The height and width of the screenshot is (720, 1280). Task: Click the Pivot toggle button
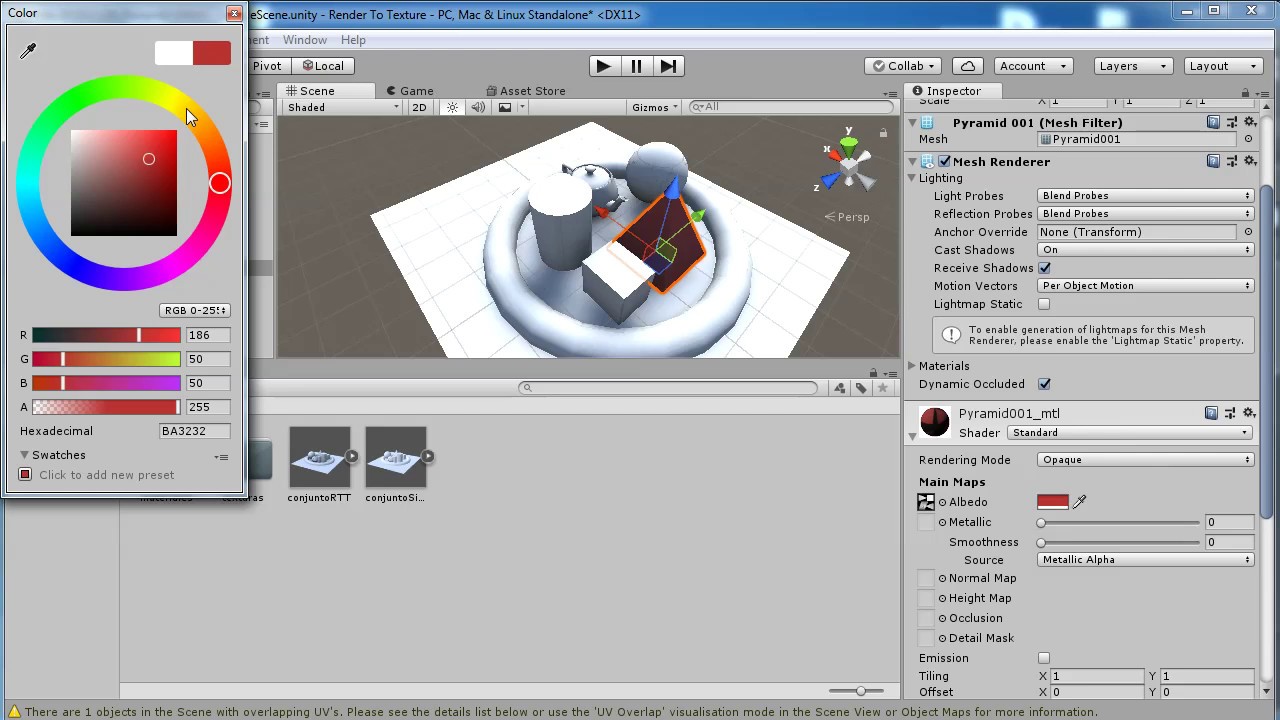pos(267,66)
